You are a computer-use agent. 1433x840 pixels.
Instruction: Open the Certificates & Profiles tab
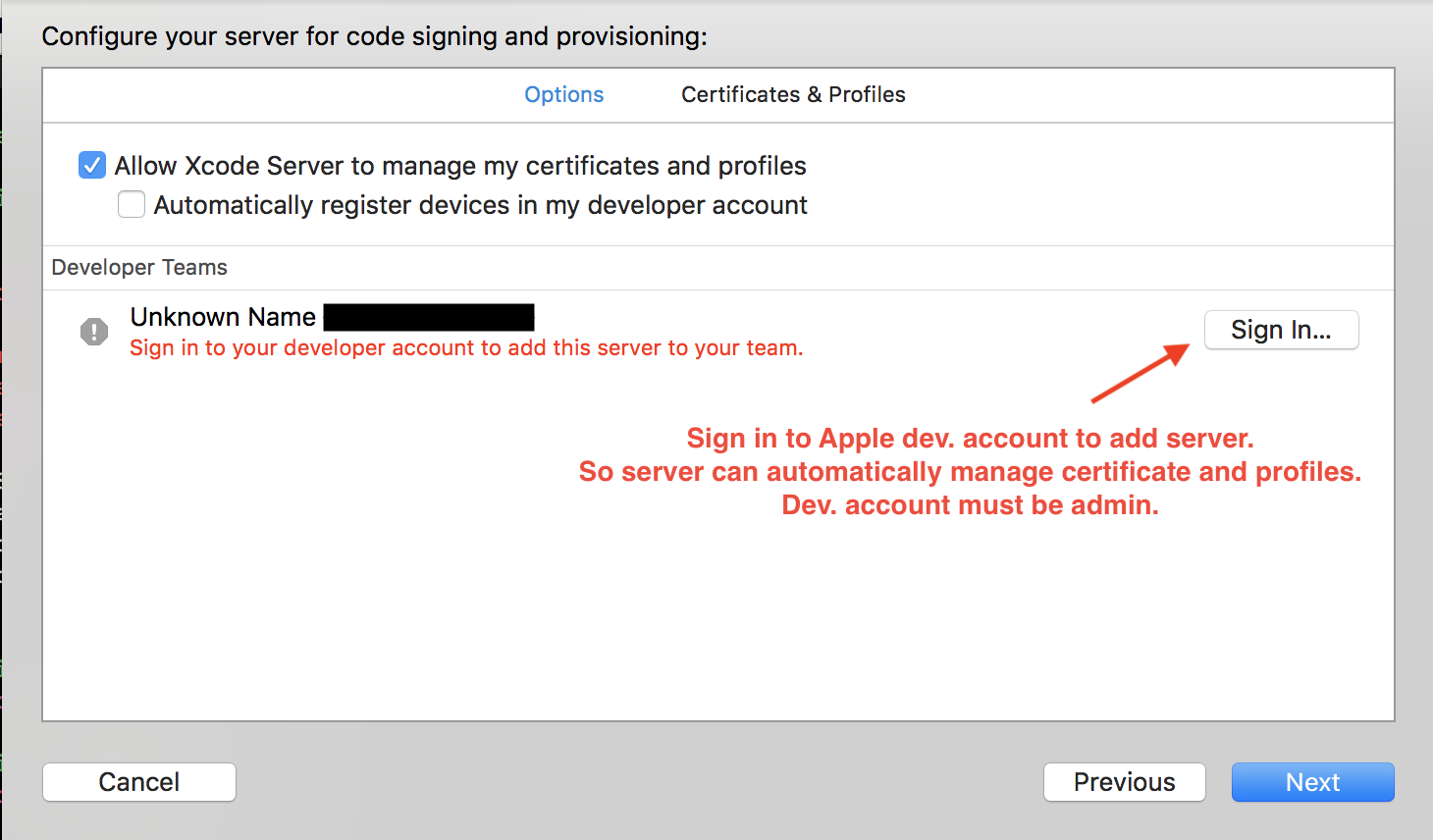tap(793, 94)
